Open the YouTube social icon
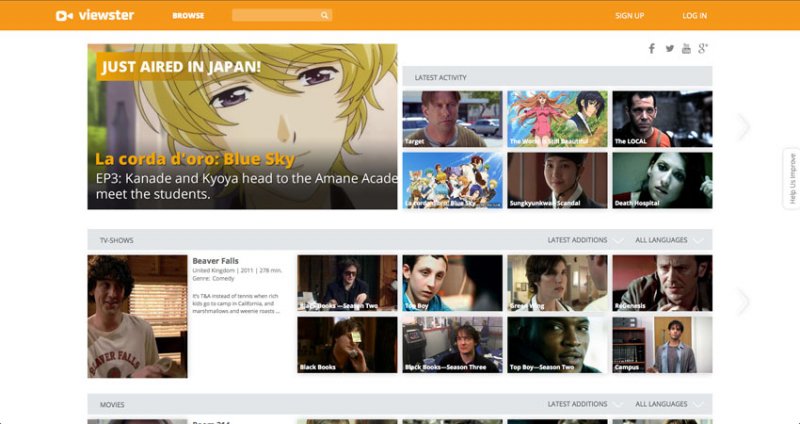The width and height of the screenshot is (800, 424). [686, 48]
